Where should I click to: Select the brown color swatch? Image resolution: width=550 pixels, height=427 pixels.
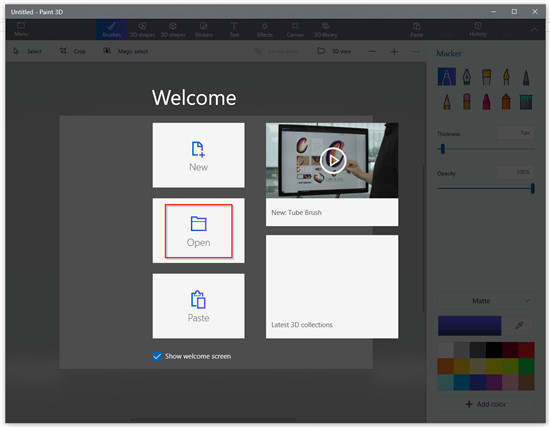tap(526, 382)
